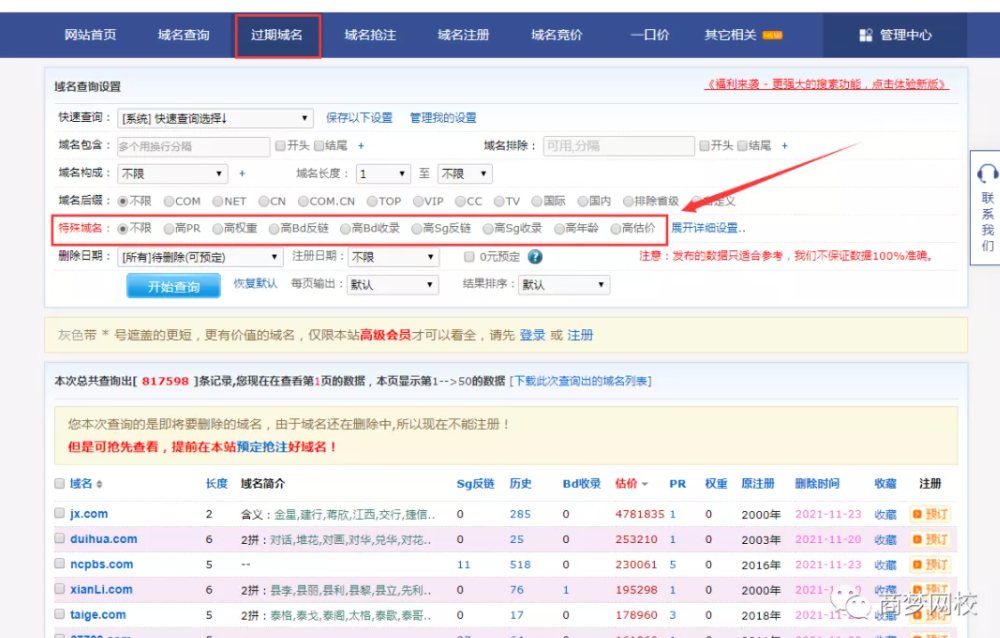Click the help question mark beside 0元预定

pyautogui.click(x=535, y=256)
